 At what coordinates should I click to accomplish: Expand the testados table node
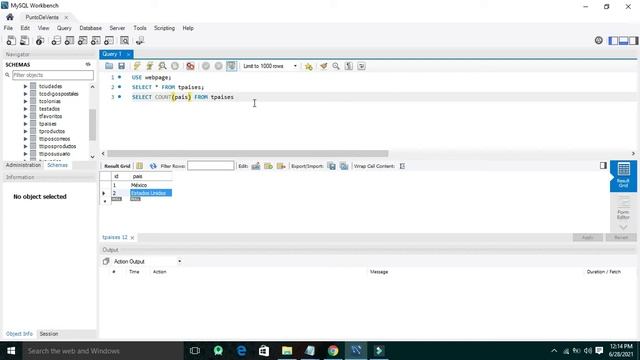click(25, 109)
